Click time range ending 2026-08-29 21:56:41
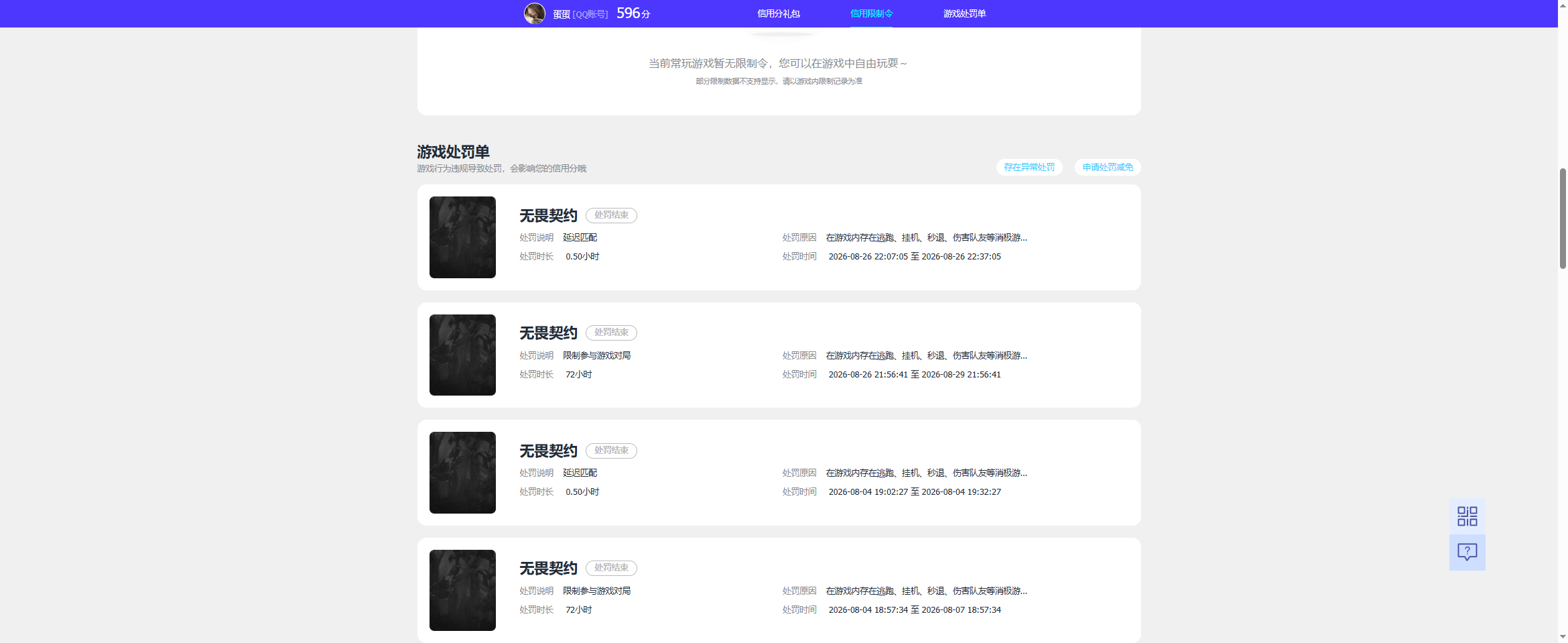The image size is (1568, 643). point(915,375)
